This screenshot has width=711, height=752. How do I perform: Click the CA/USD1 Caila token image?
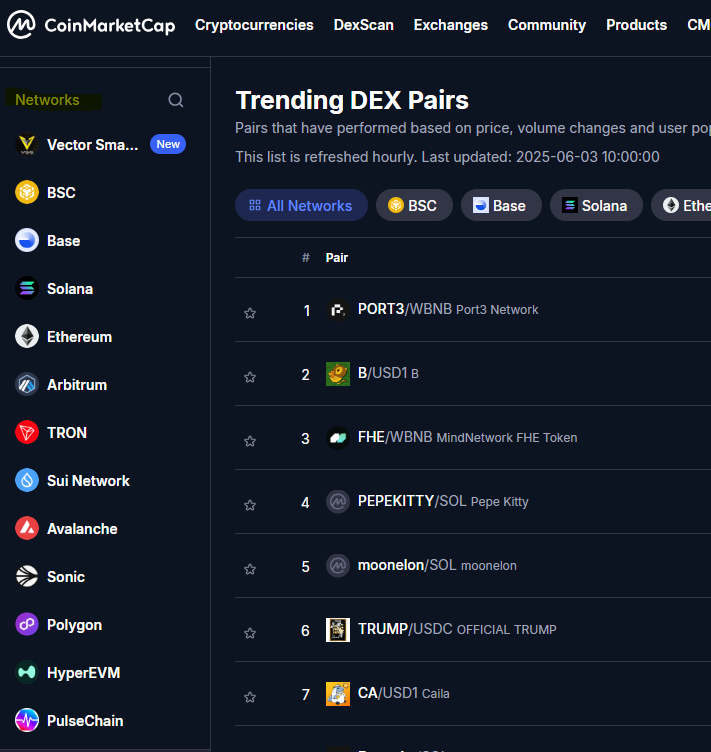pyautogui.click(x=338, y=694)
